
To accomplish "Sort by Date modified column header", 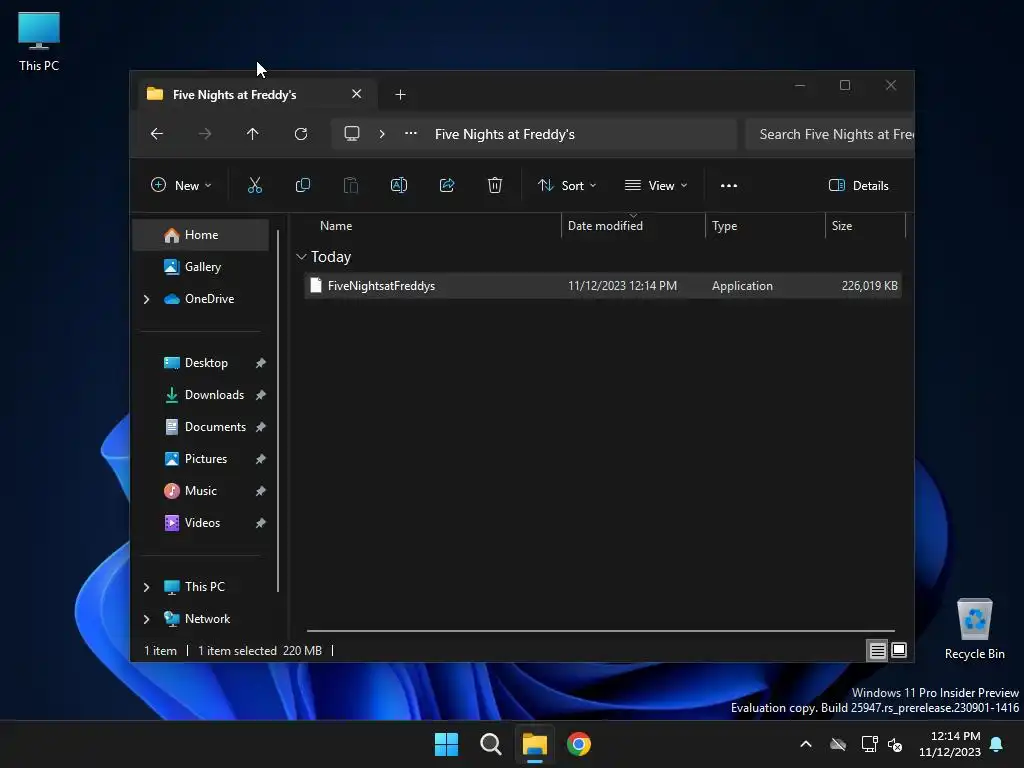I will pyautogui.click(x=633, y=226).
